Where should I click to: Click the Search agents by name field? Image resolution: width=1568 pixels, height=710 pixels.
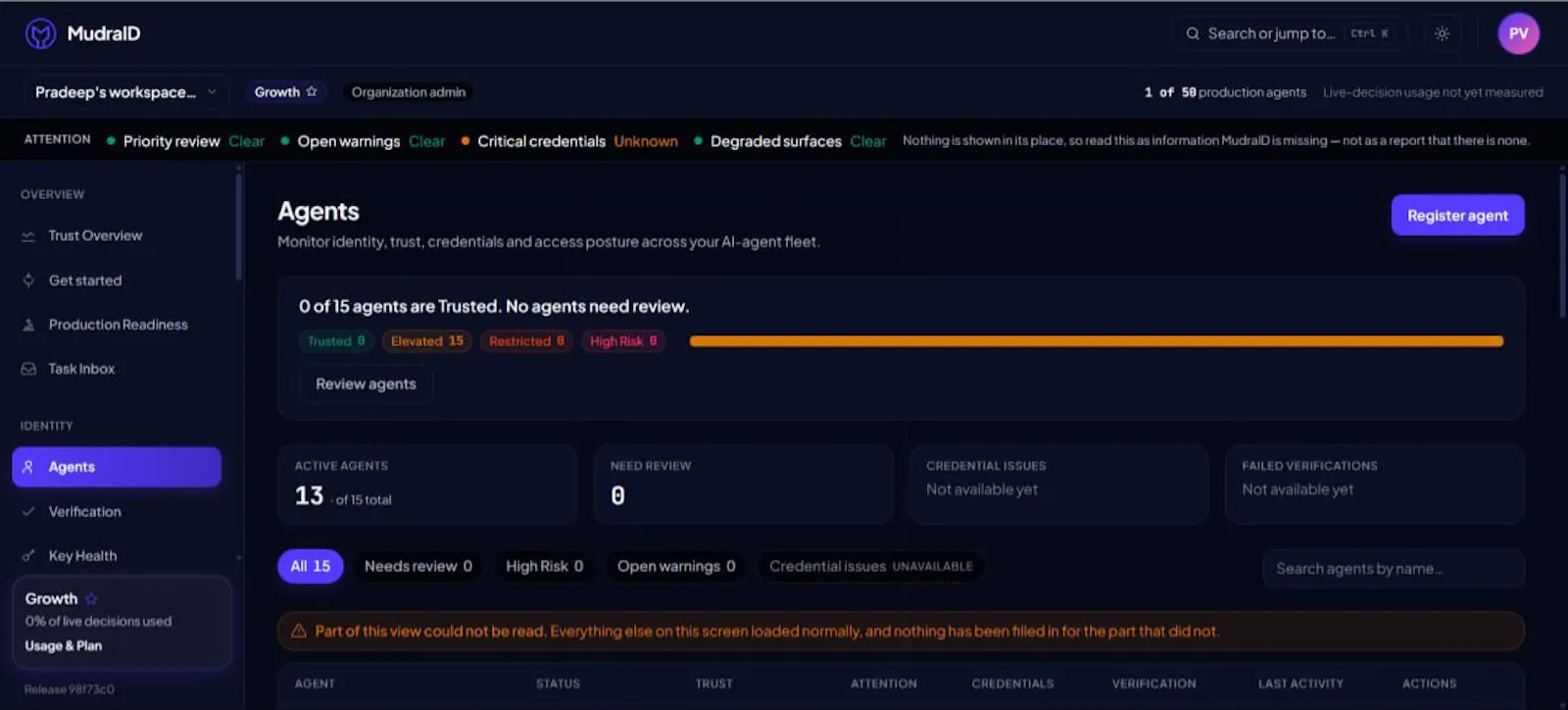(x=1394, y=569)
